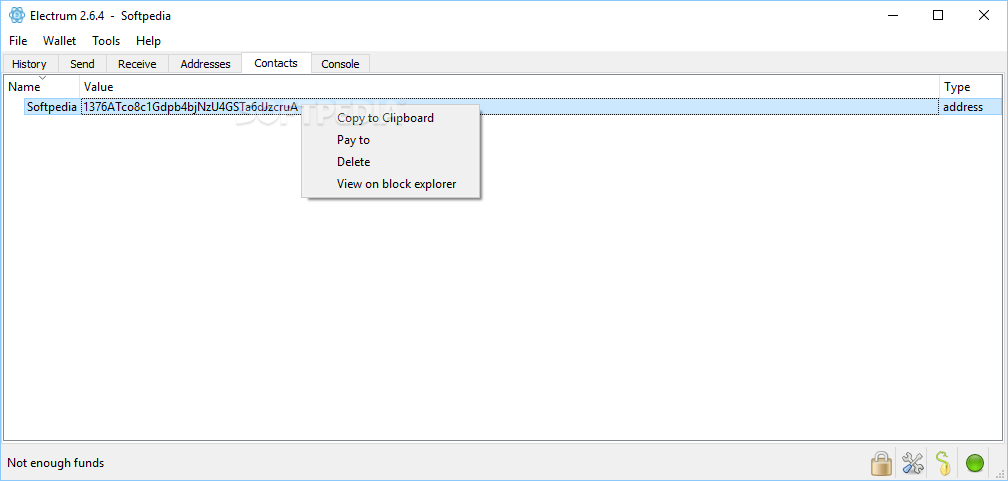Sort contacts by the Name column header
The image size is (1008, 481).
42,87
